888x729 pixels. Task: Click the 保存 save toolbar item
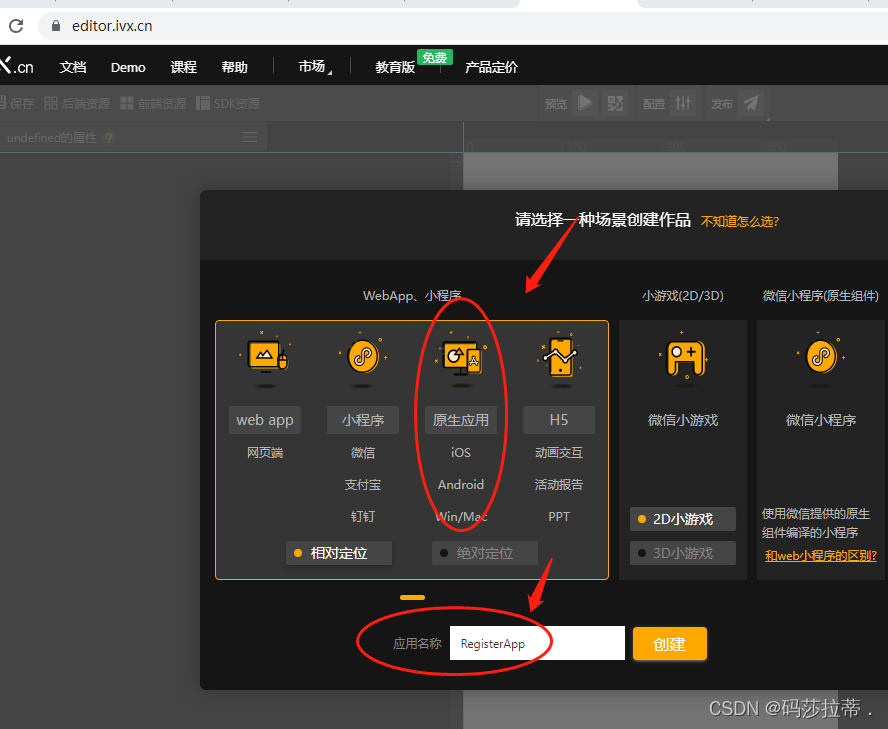(x=17, y=103)
